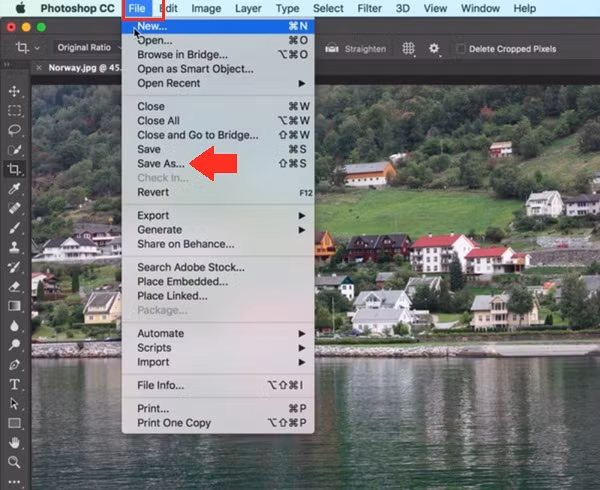Open the Filter menu
Screen dimensions: 600x490
coord(369,8)
